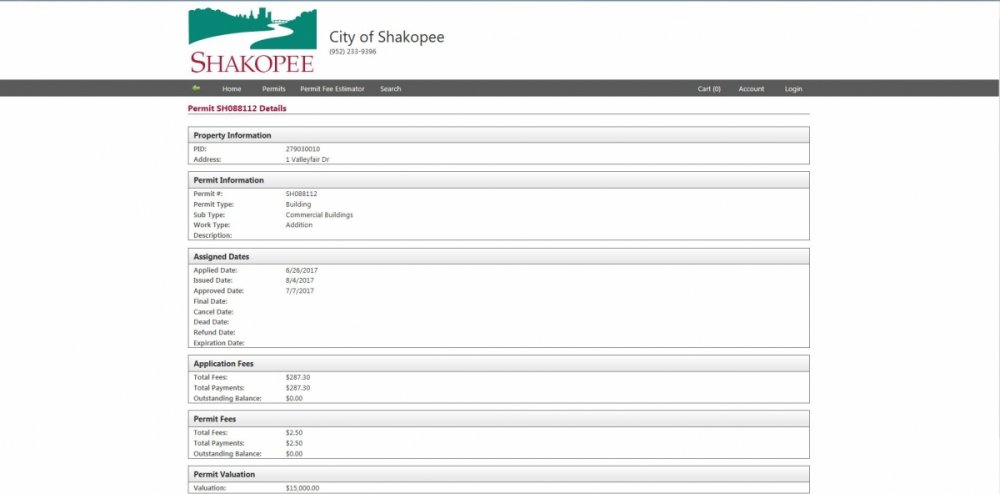Screen dimensions: 1000x494
Task: Click the Login link
Action: click(x=793, y=89)
